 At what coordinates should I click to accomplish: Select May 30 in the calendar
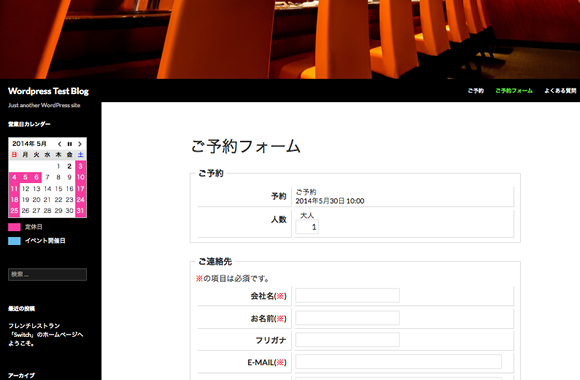pyautogui.click(x=70, y=211)
